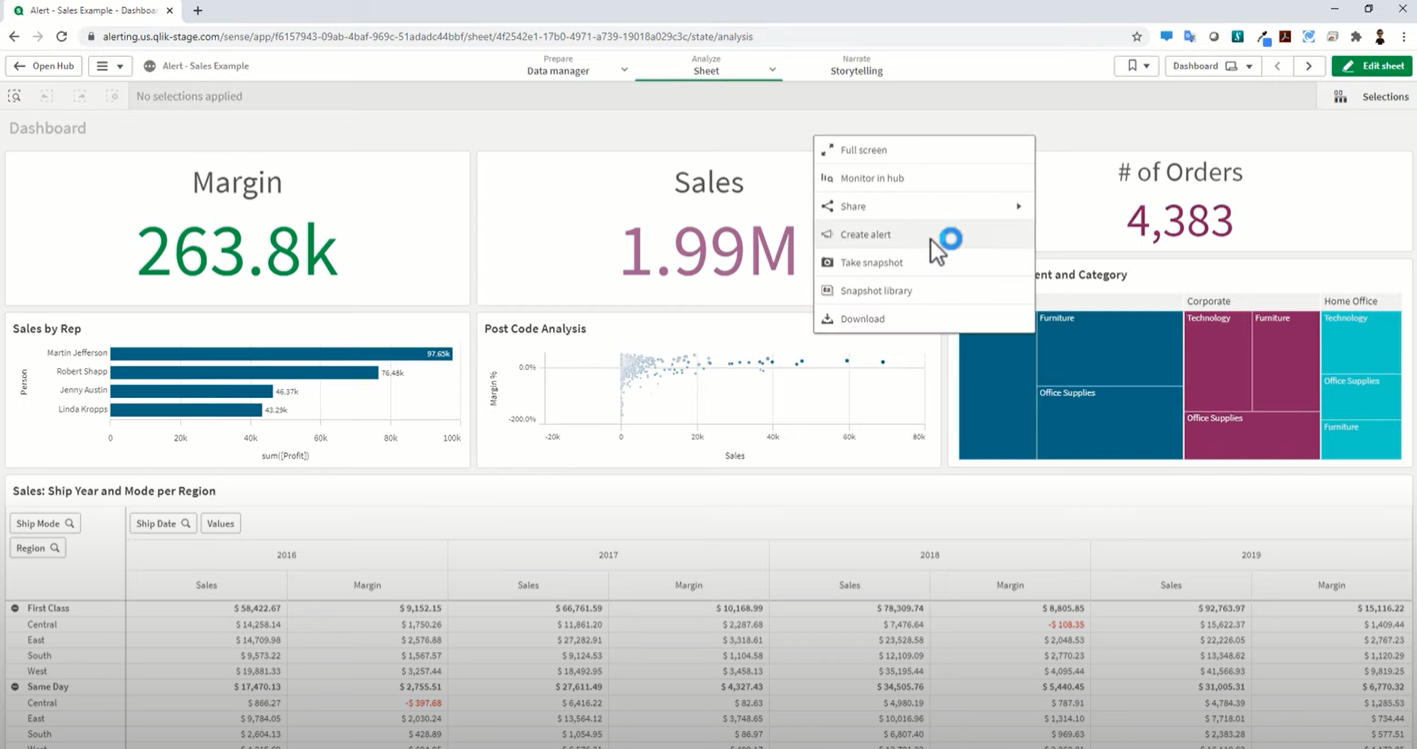This screenshot has height=749, width=1417.
Task: Expand the Analyze Sheet dropdown arrow
Action: (x=772, y=70)
